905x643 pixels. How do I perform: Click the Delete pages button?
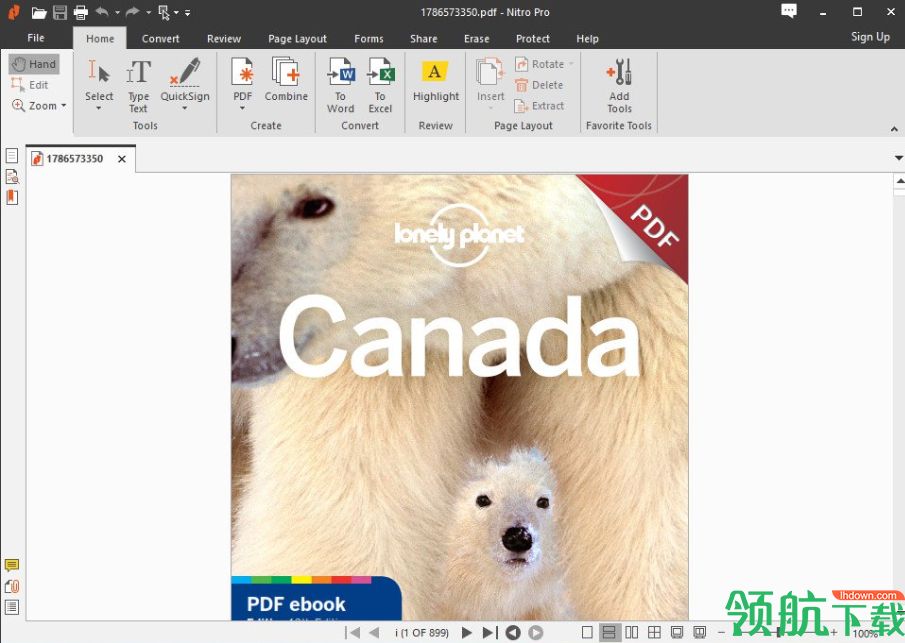pyautogui.click(x=539, y=85)
